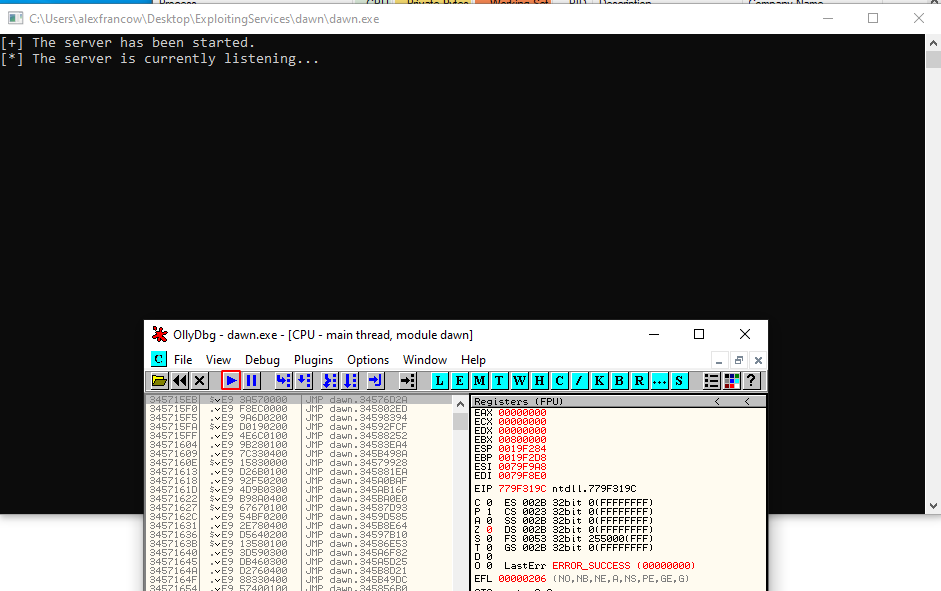Restore the OllyDbg CPU child window

coord(739,360)
